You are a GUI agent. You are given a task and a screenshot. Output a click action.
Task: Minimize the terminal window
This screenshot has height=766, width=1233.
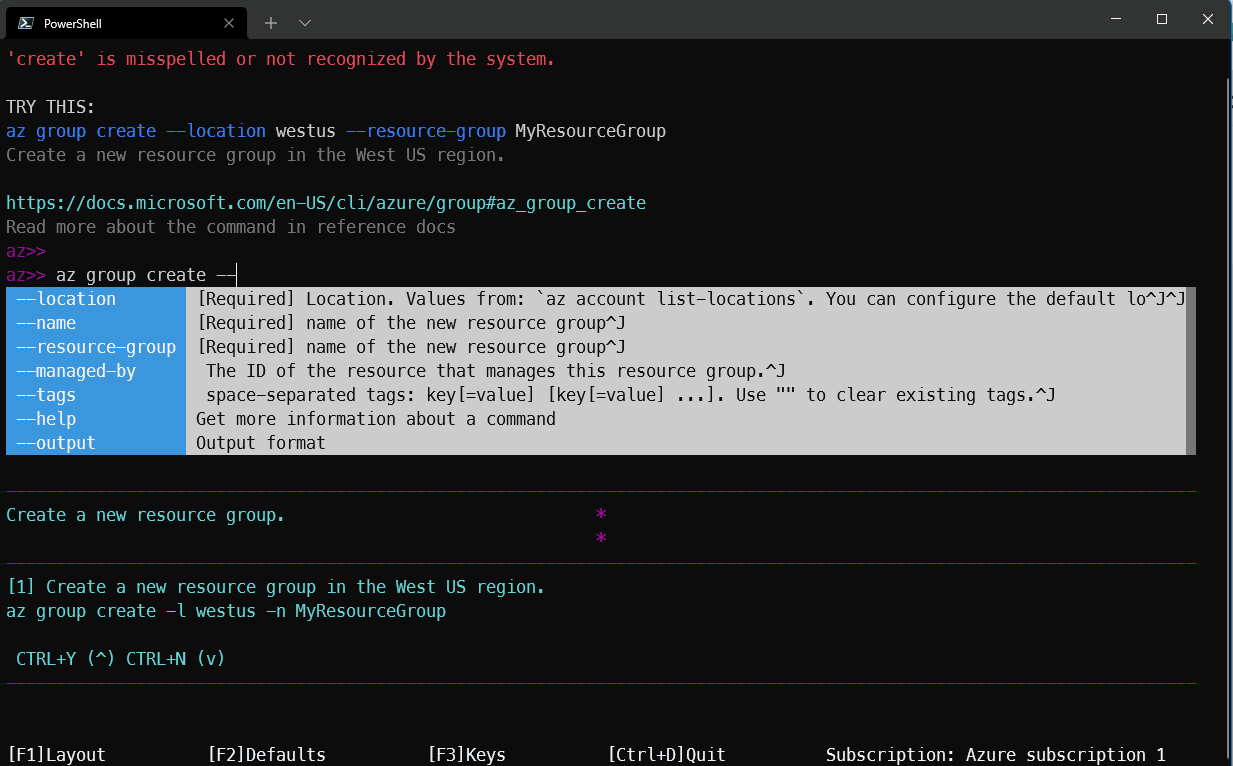(x=1115, y=20)
